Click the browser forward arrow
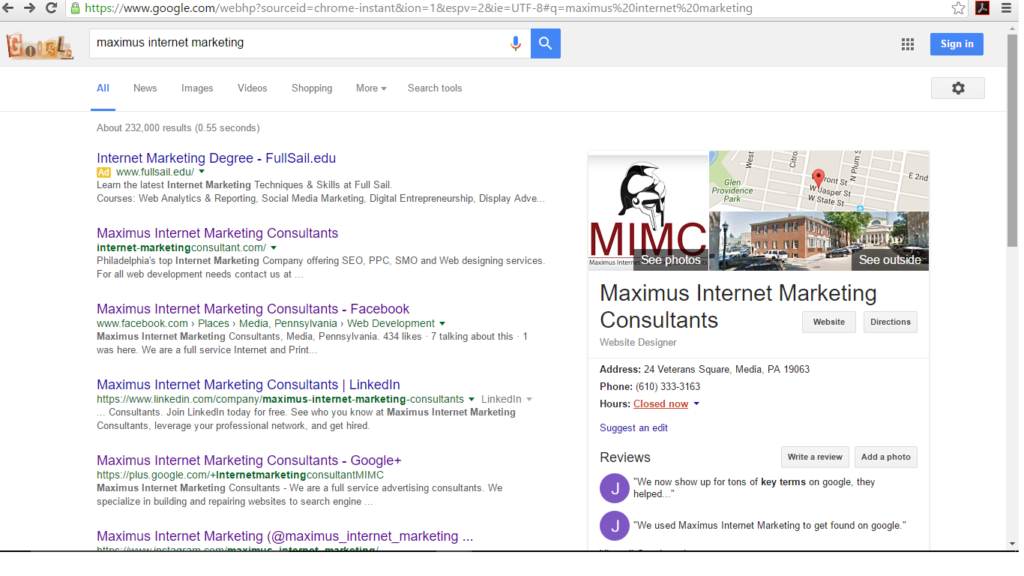This screenshot has height=576, width=1024. point(29,8)
